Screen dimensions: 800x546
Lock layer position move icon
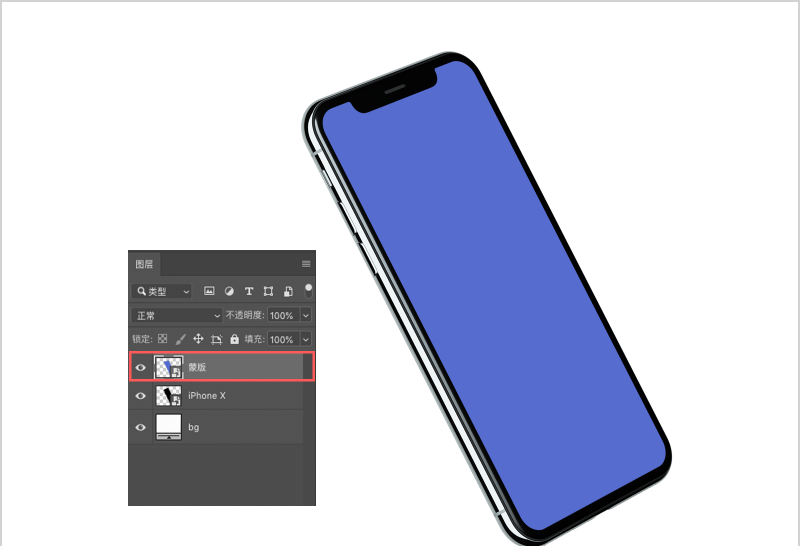[198, 339]
